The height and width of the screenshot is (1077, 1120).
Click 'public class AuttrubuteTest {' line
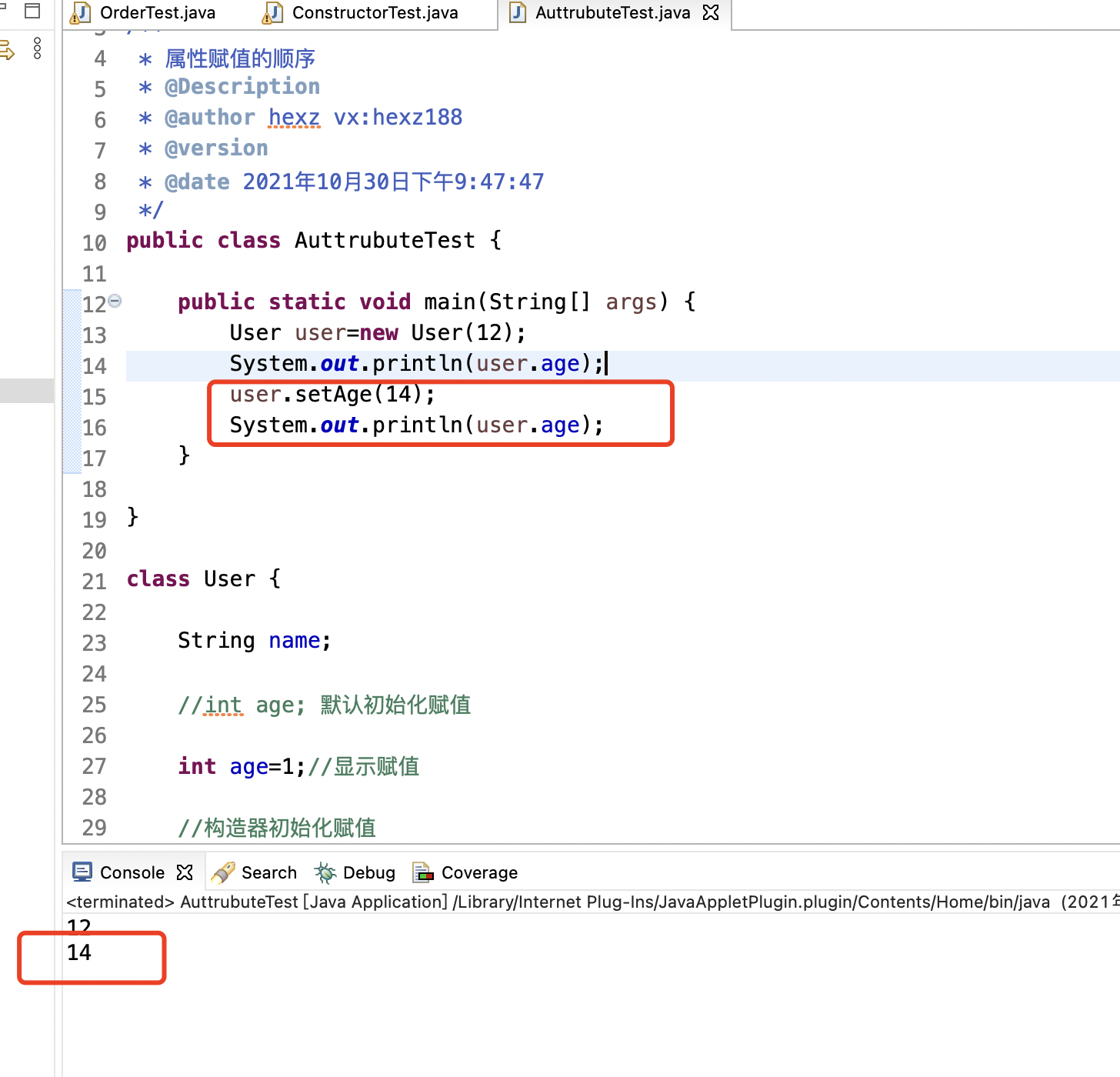coord(314,240)
